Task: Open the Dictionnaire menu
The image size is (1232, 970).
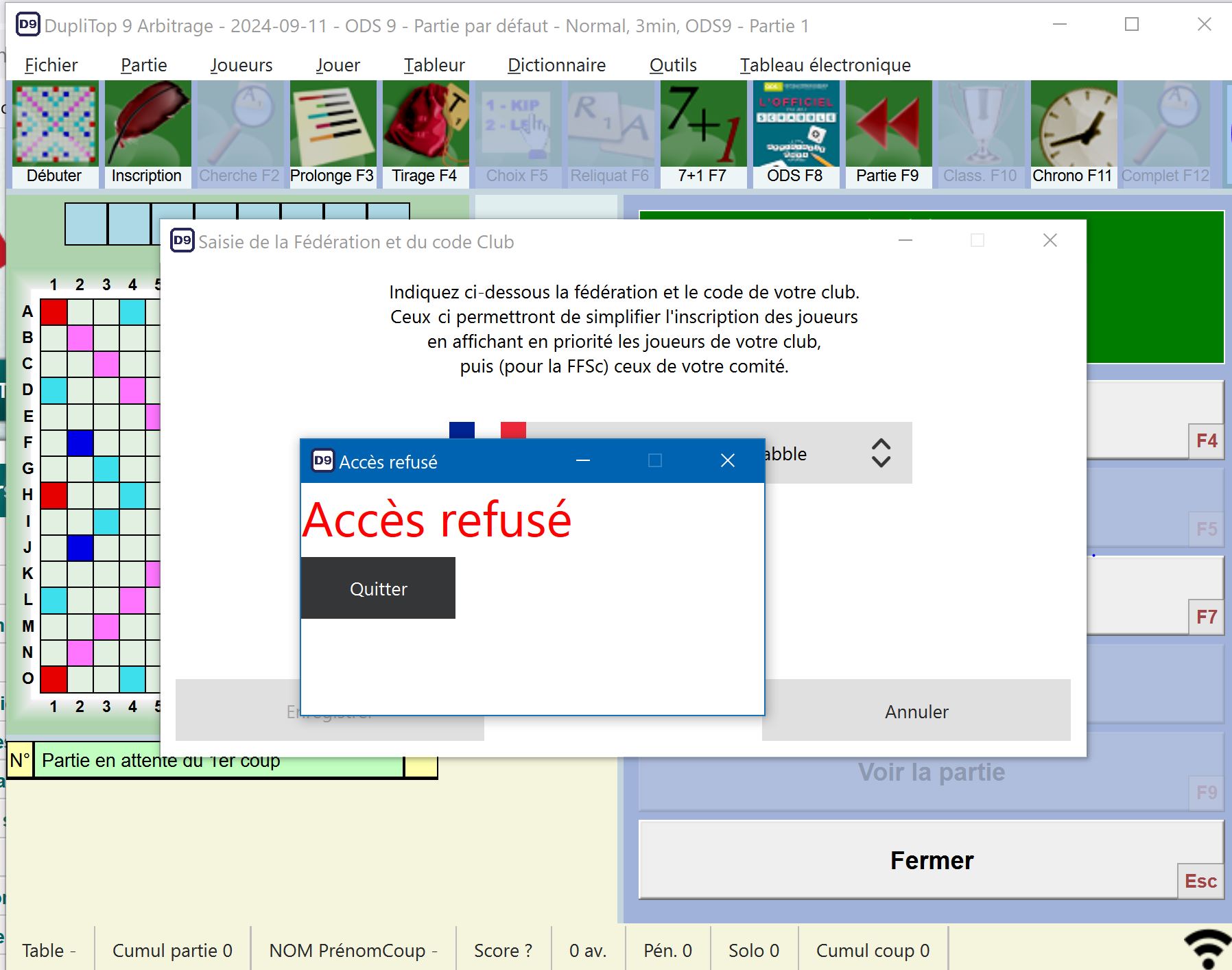Action: [556, 65]
